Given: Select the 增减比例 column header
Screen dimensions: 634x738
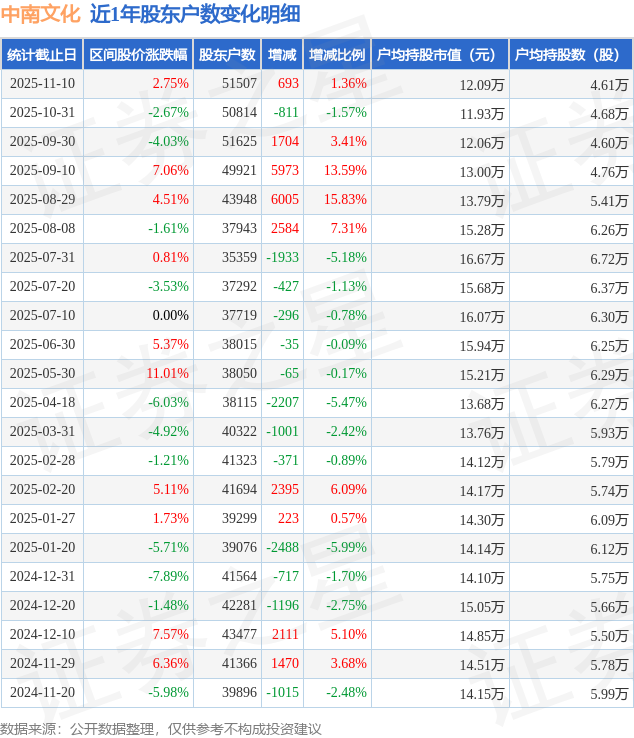Looking at the screenshot, I should [337, 55].
